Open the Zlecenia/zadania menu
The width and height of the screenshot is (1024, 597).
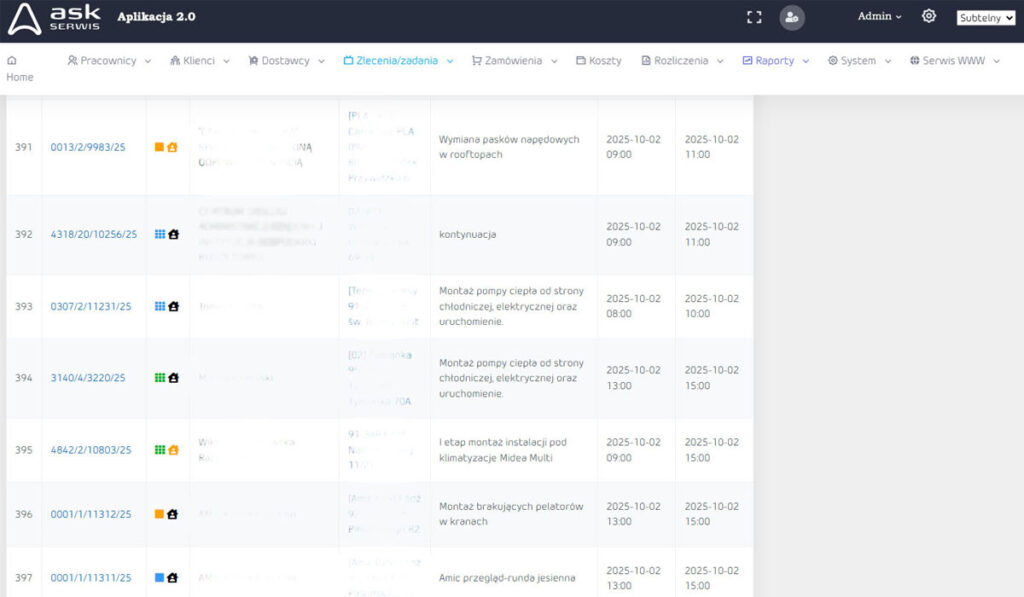[397, 61]
